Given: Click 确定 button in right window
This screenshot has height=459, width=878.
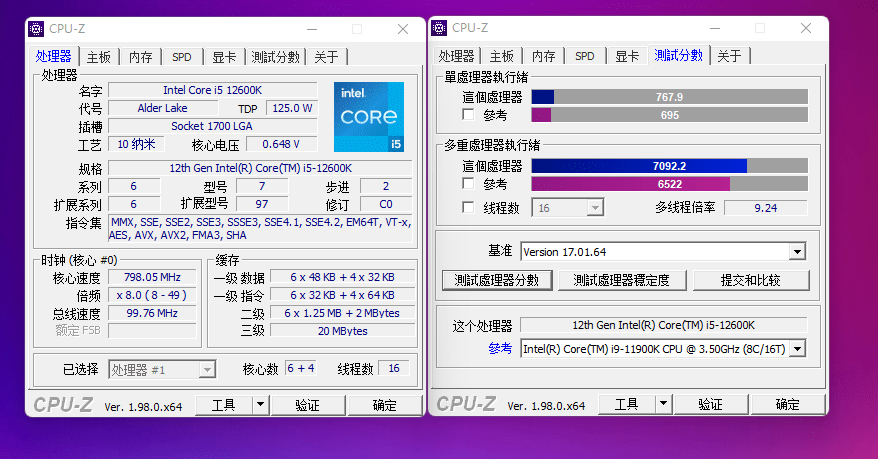Looking at the screenshot, I should click(x=788, y=404).
